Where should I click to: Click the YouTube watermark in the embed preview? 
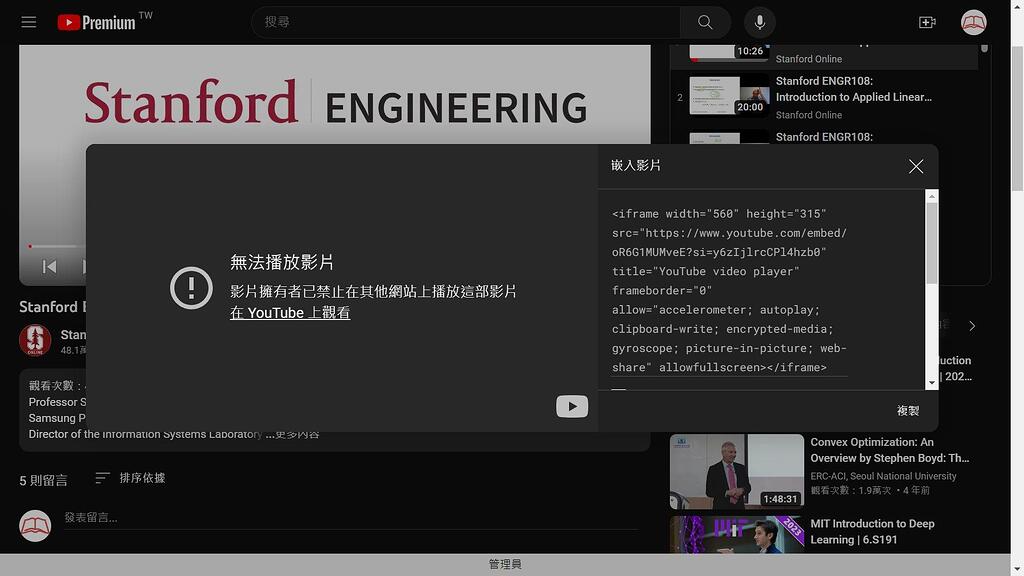(571, 406)
